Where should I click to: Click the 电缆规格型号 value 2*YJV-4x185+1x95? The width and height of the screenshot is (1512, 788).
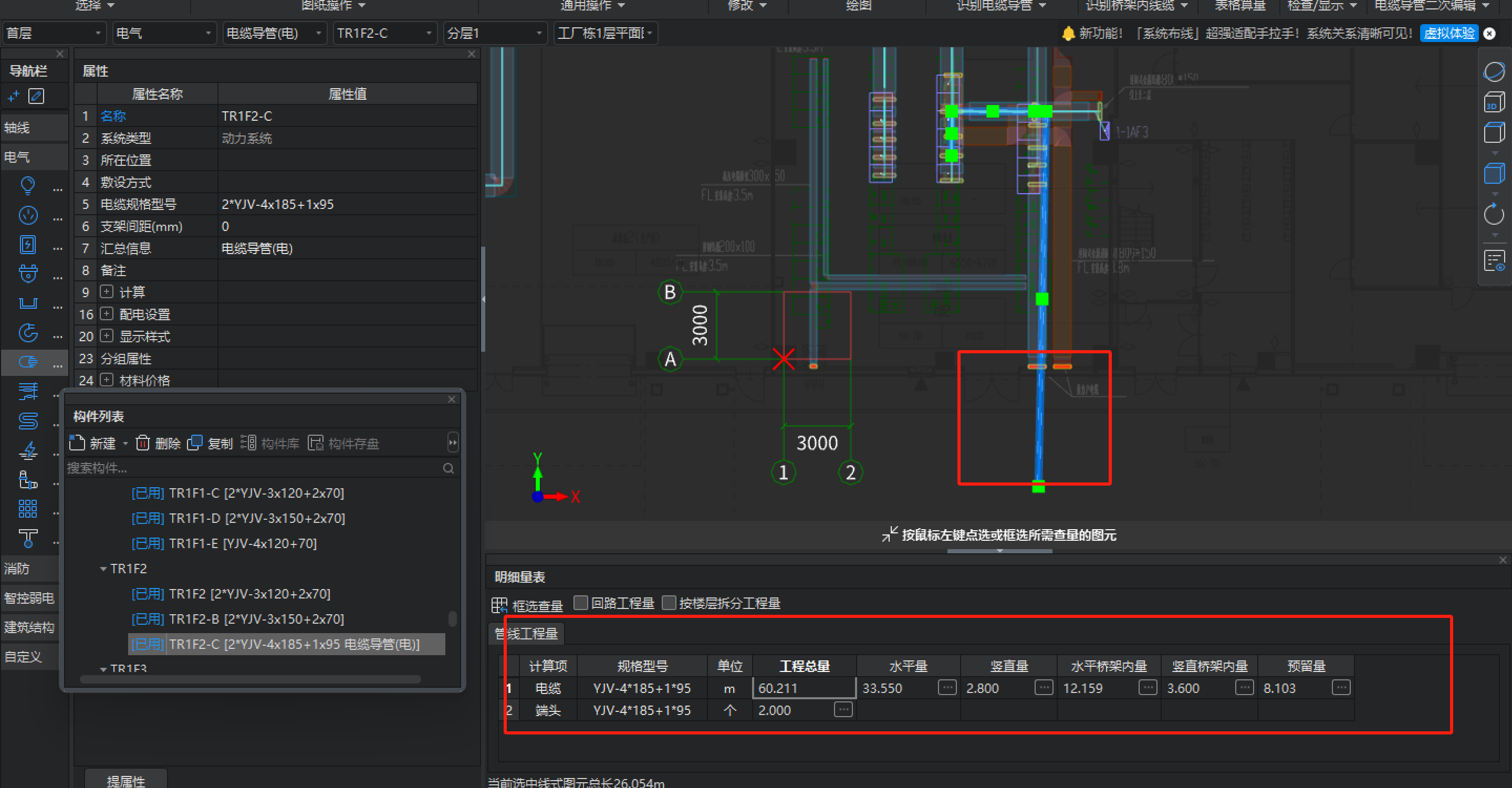click(x=348, y=204)
